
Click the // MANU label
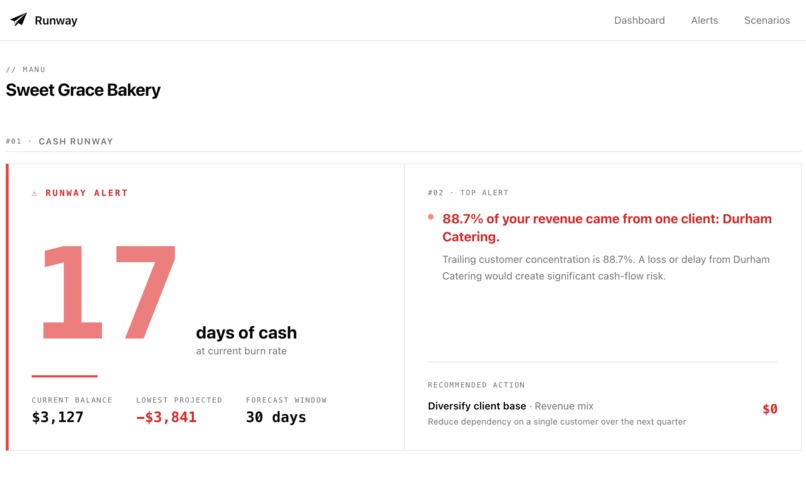(x=26, y=69)
